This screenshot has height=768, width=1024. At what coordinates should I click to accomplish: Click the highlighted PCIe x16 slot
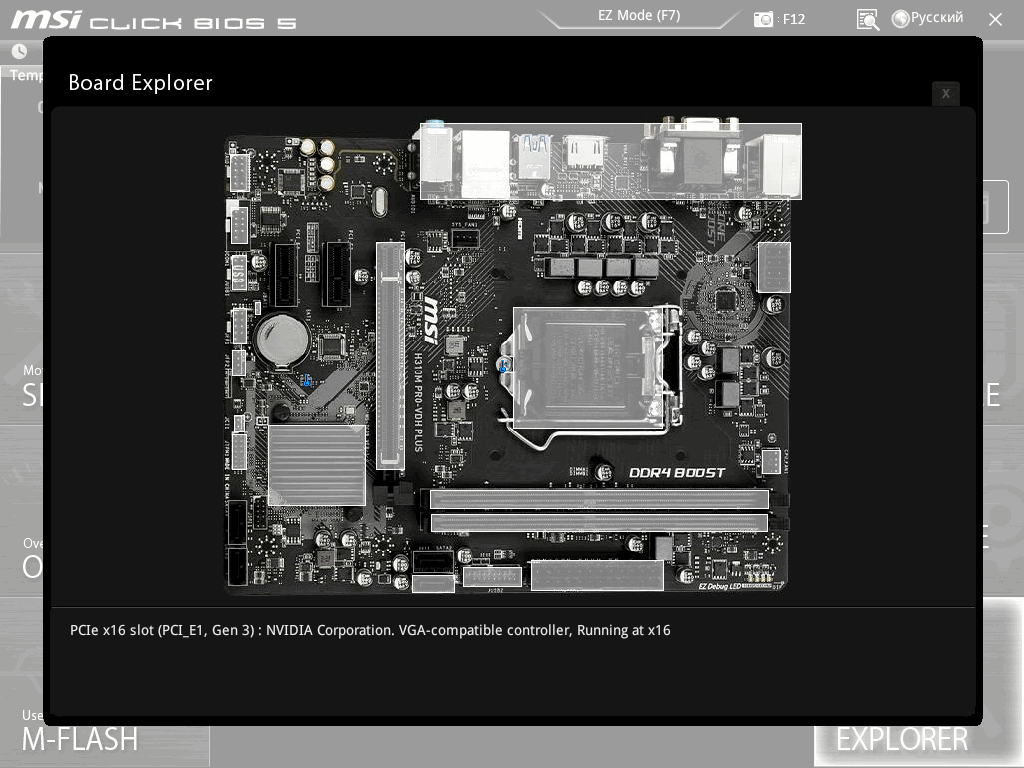[391, 356]
